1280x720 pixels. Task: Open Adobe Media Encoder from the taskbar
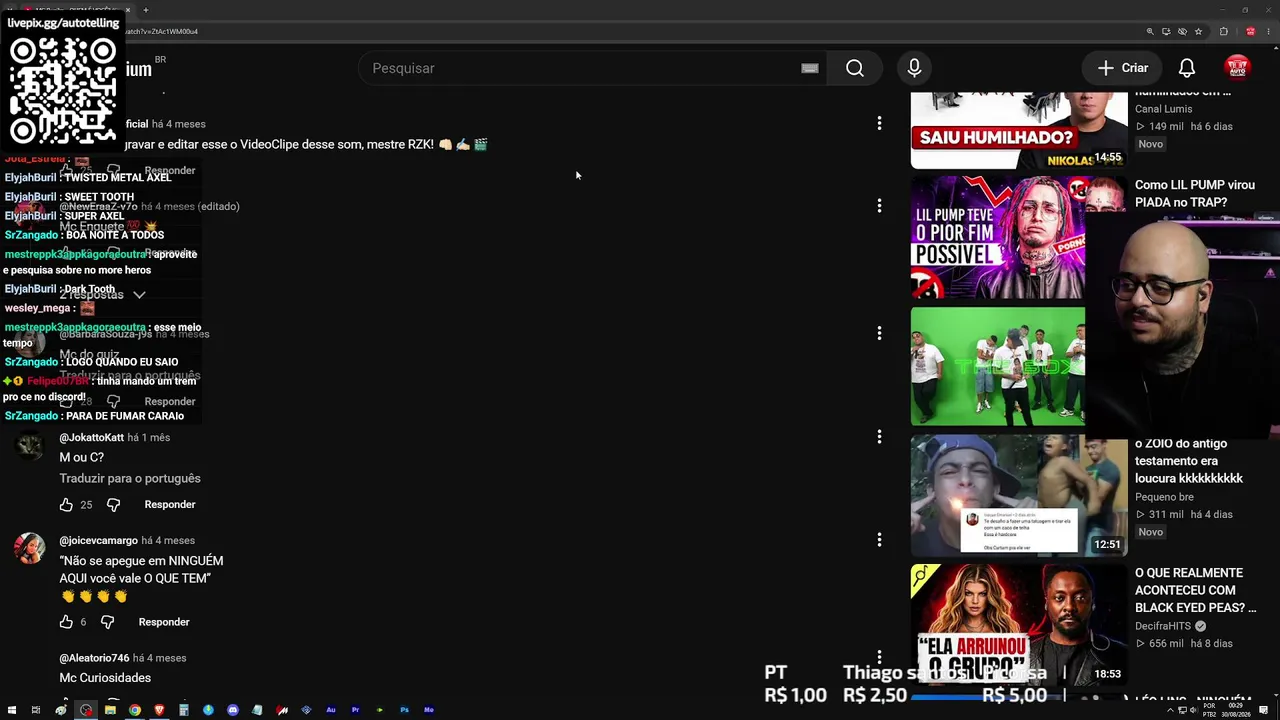point(429,710)
